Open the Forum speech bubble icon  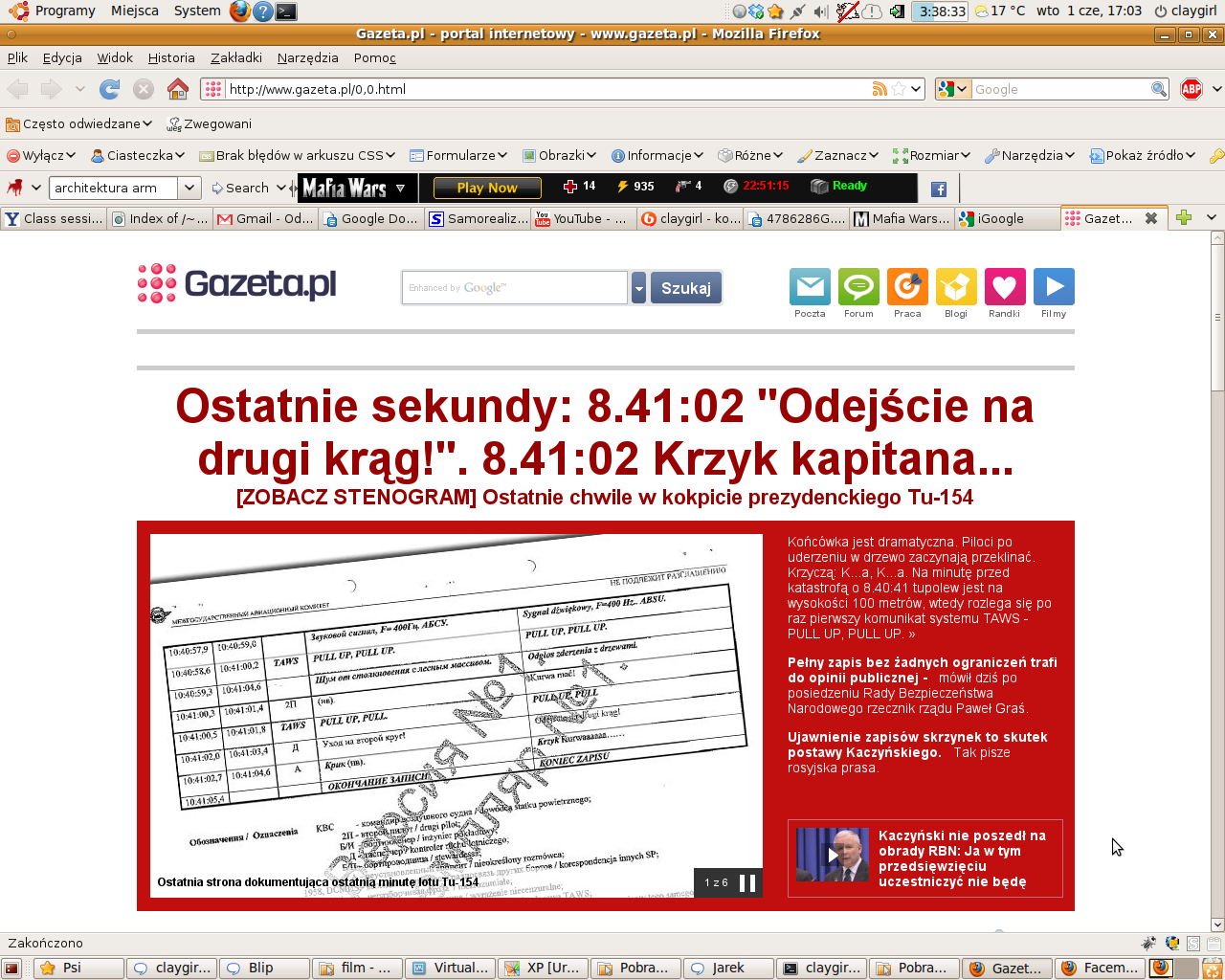[x=858, y=287]
